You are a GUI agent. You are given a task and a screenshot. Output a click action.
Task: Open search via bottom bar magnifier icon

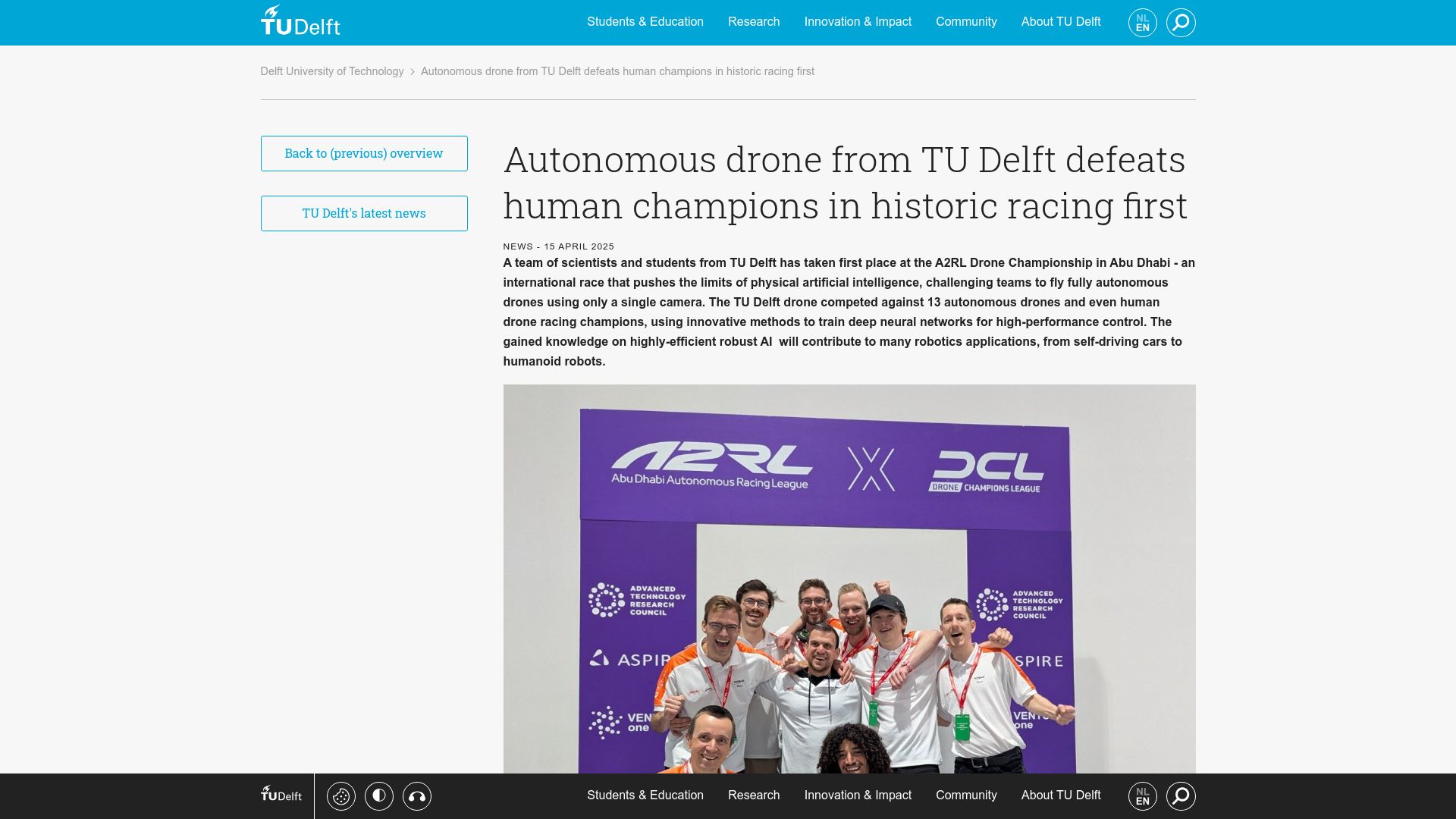pos(1181,796)
